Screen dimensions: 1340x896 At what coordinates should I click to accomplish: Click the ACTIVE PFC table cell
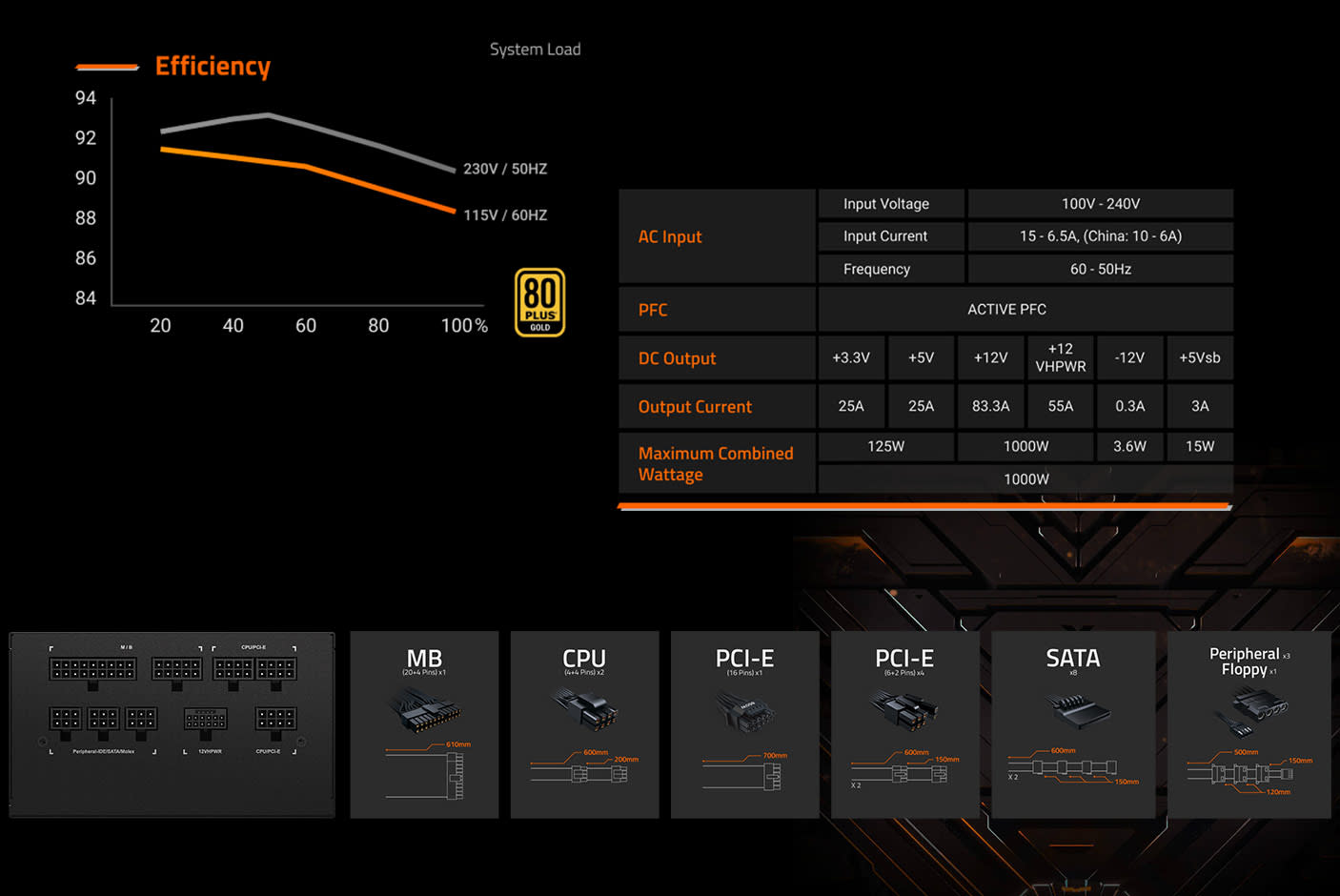(1006, 310)
